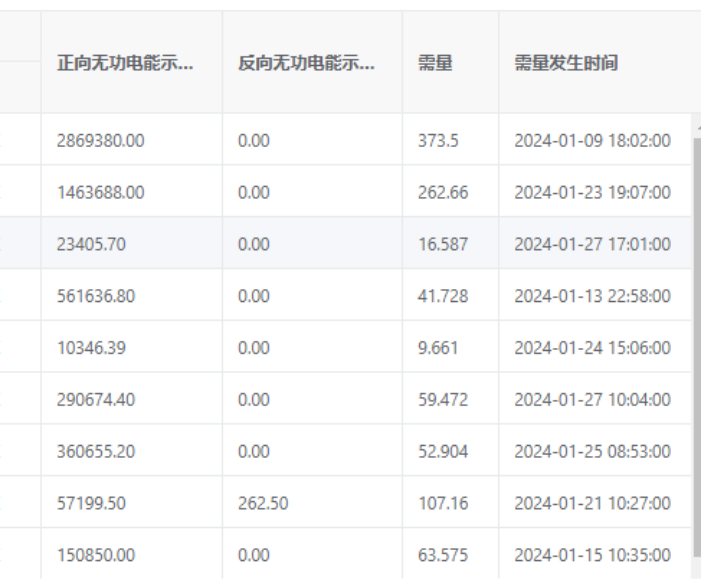
Task: Click the demand value 107.16
Action: 442,503
